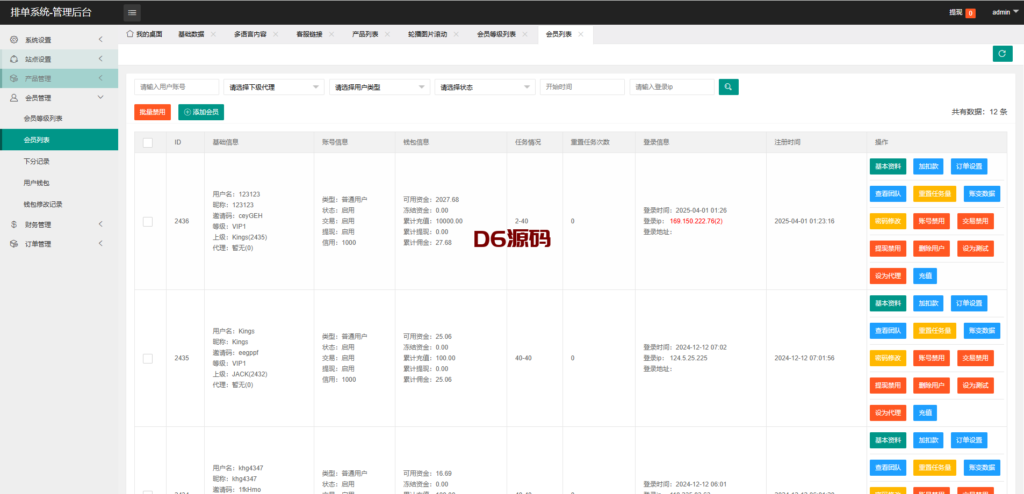
Task: Close the 轮播图片滚动 tab with its X
Action: [456, 34]
